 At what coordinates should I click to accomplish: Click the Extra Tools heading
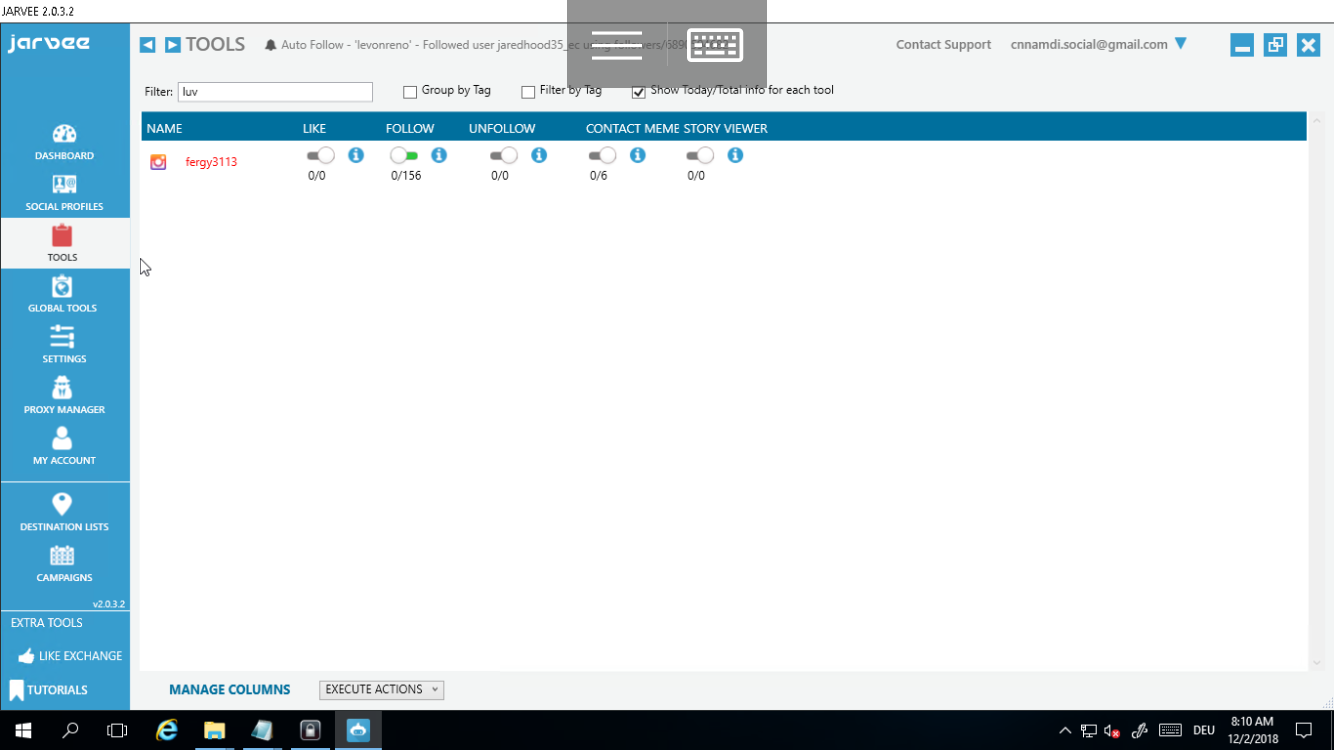click(x=46, y=623)
